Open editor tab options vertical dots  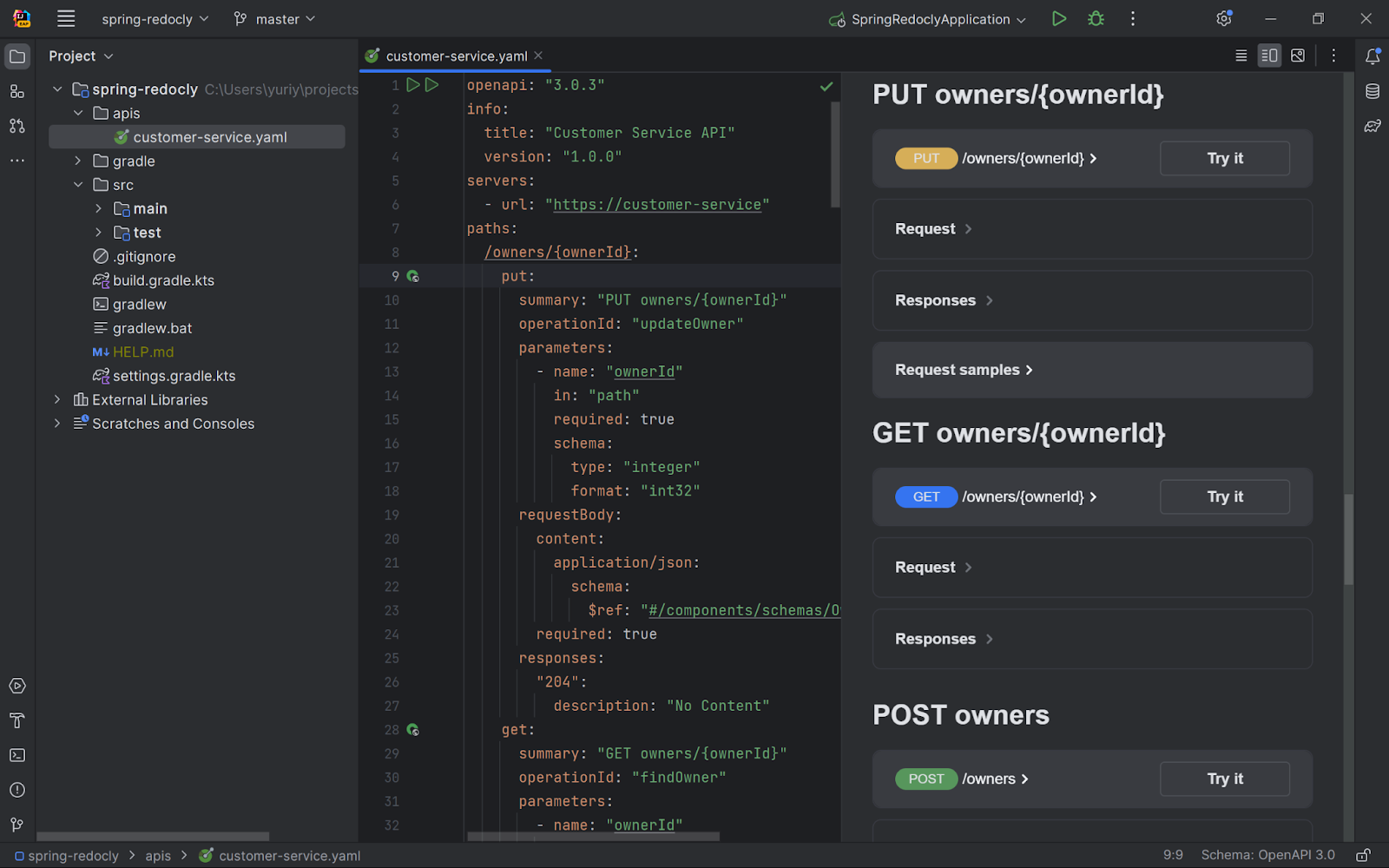pyautogui.click(x=1334, y=56)
